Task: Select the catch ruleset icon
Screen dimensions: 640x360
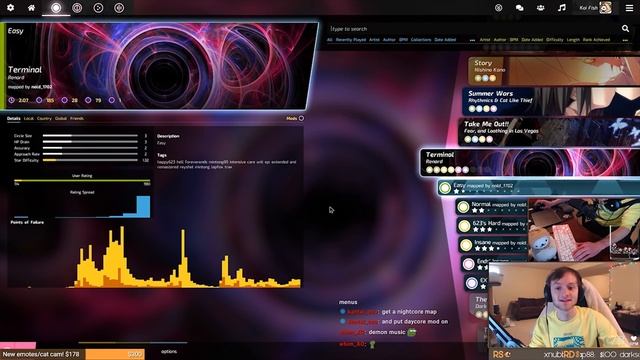Action: point(98,8)
